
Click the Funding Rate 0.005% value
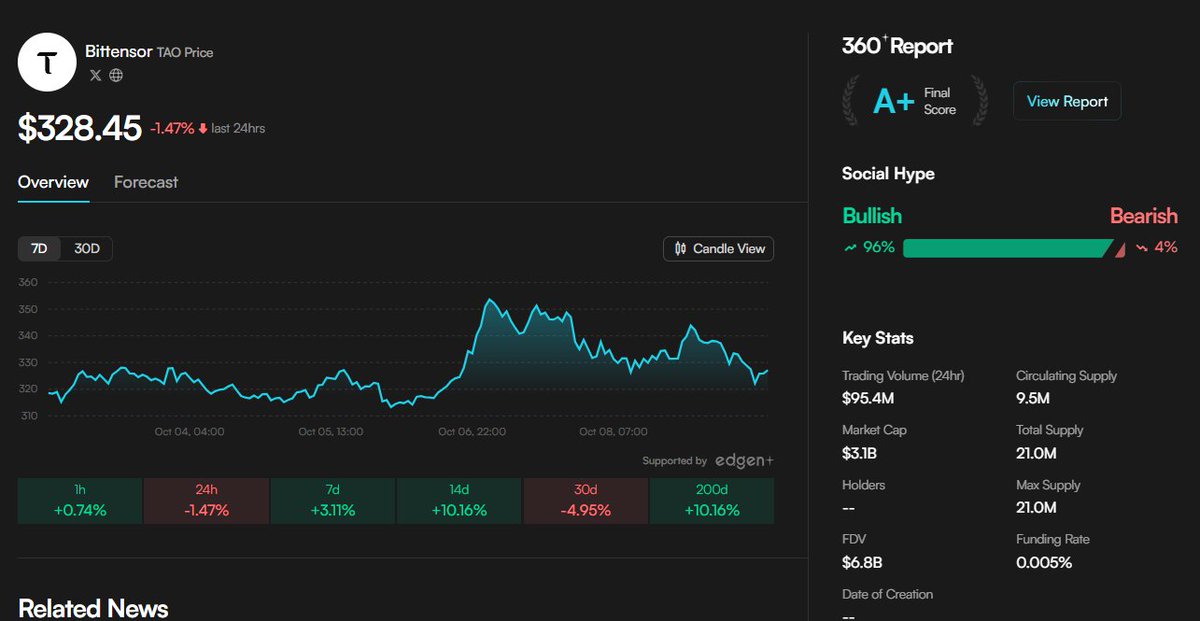[x=1044, y=562]
